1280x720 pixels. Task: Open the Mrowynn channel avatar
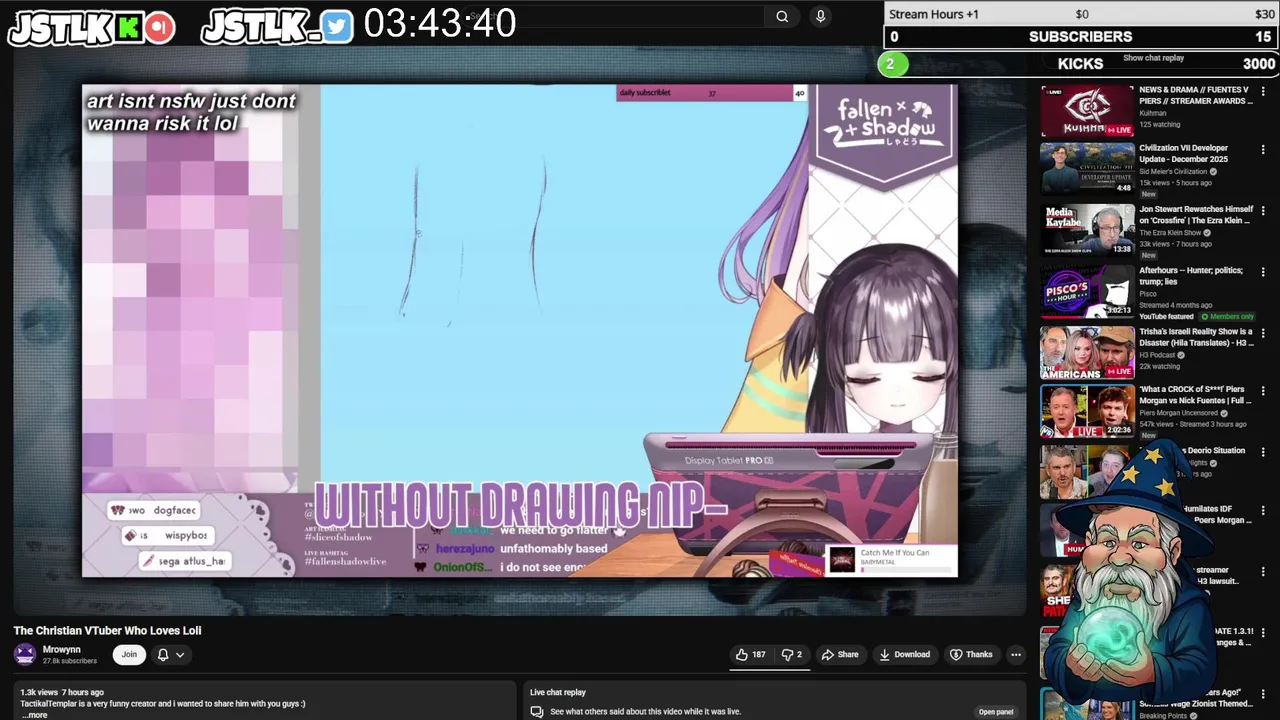[25, 655]
